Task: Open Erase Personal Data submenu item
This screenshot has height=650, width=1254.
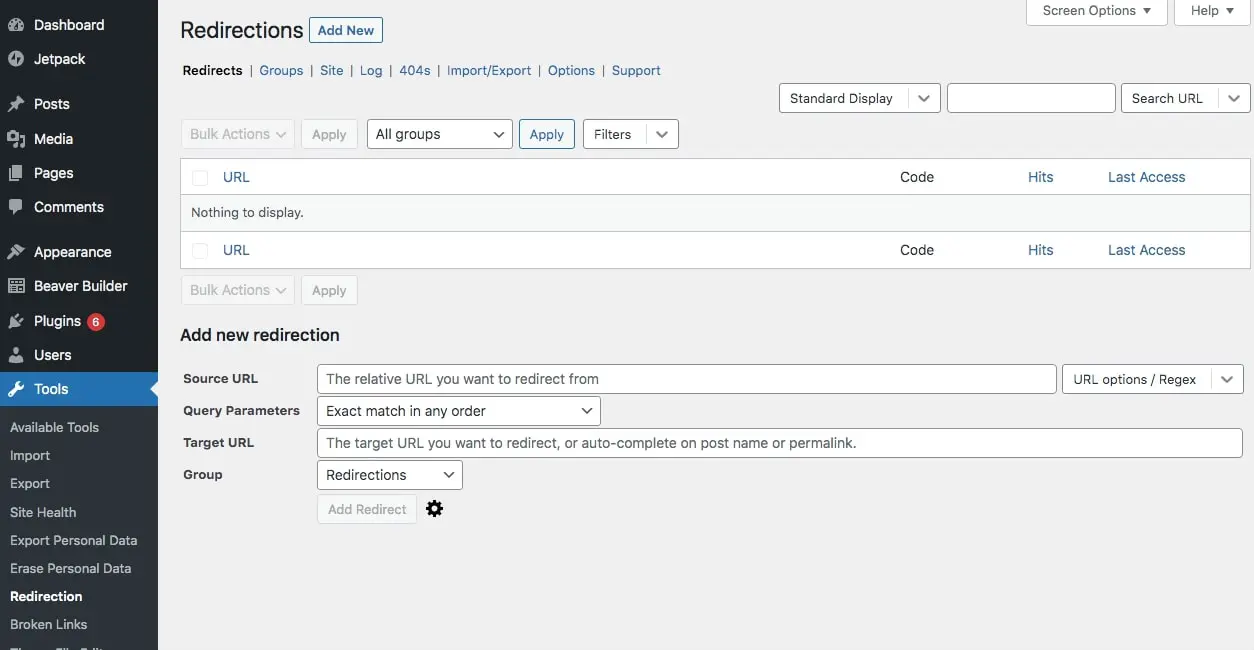Action: coord(71,568)
